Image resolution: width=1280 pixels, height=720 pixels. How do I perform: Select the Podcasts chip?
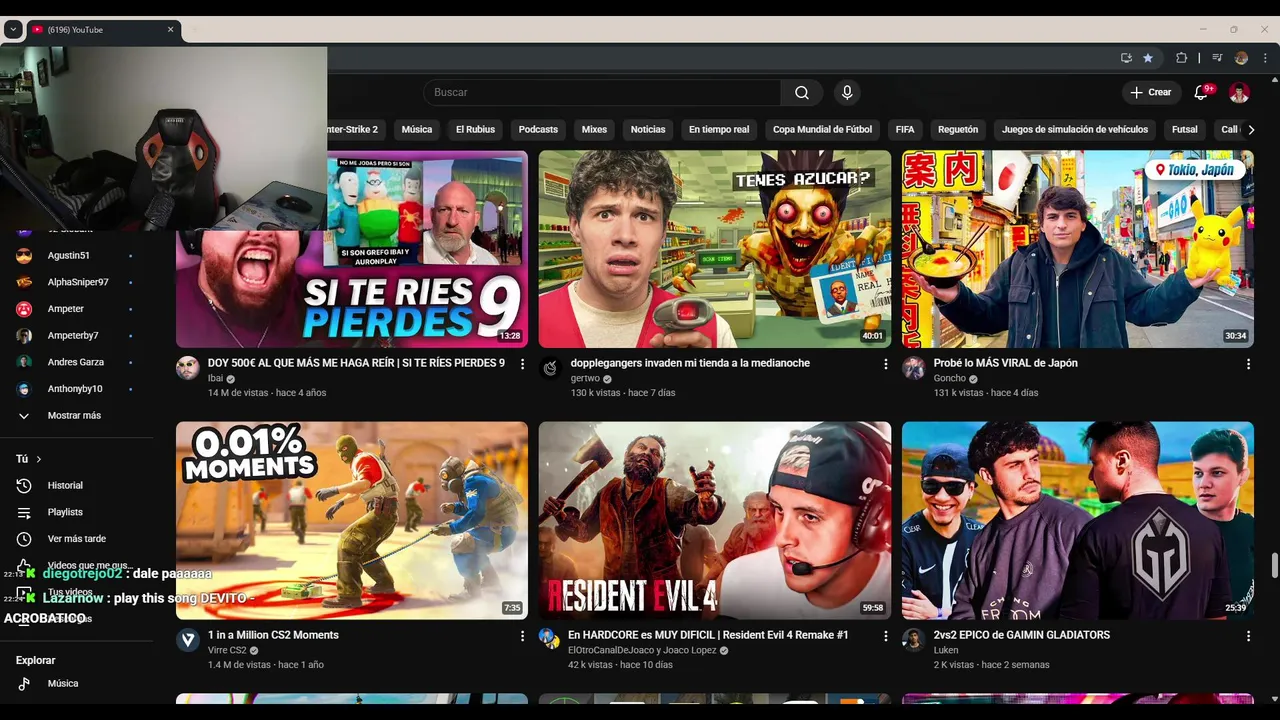coord(538,129)
